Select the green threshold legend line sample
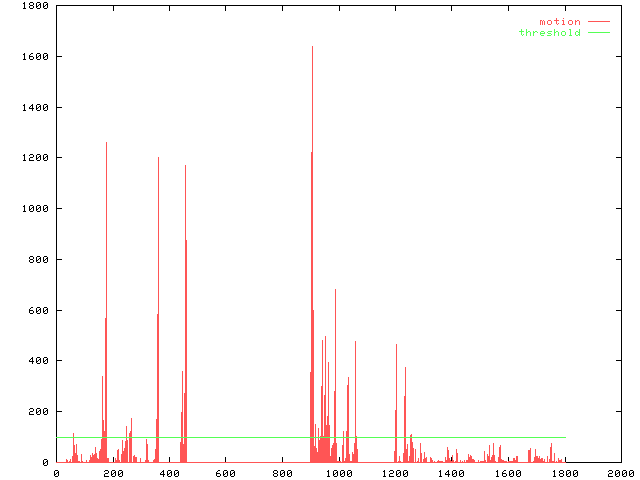Viewport: 640px width, 480px height. [599, 33]
